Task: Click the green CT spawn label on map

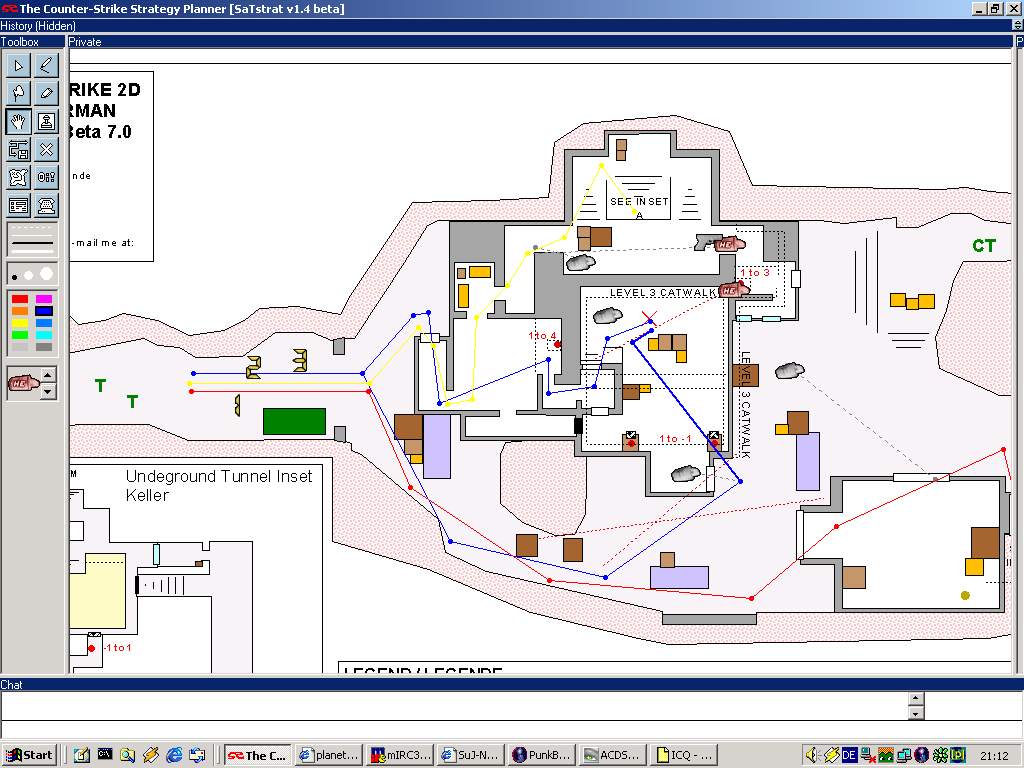Action: point(984,246)
